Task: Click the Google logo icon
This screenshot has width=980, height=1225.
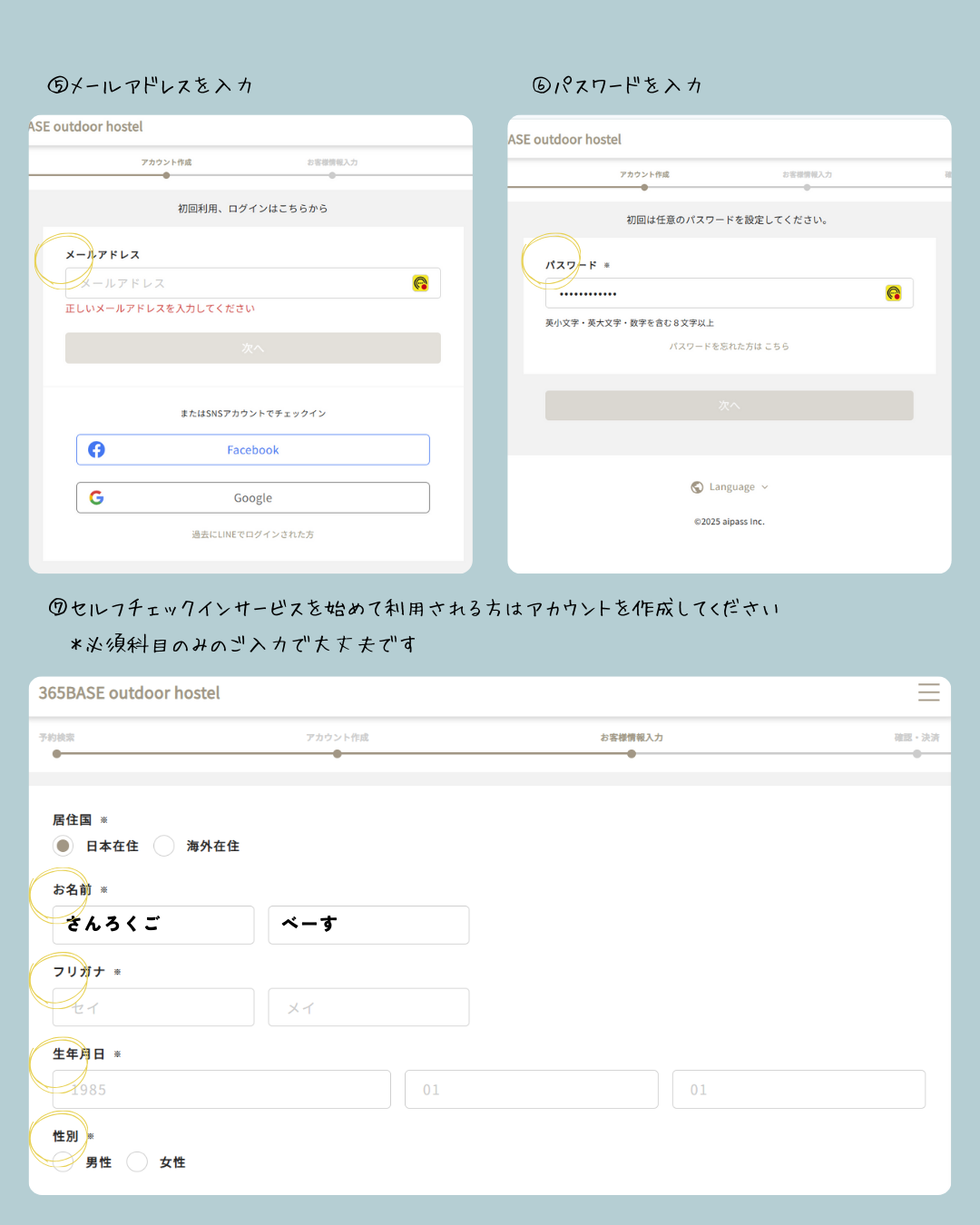Action: (x=97, y=498)
